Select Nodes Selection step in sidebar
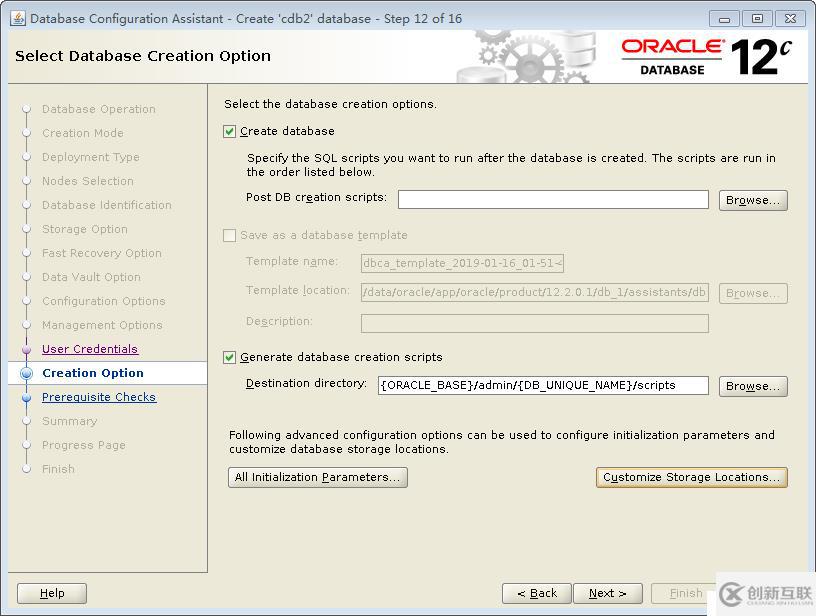The width and height of the screenshot is (816, 616). pos(88,181)
